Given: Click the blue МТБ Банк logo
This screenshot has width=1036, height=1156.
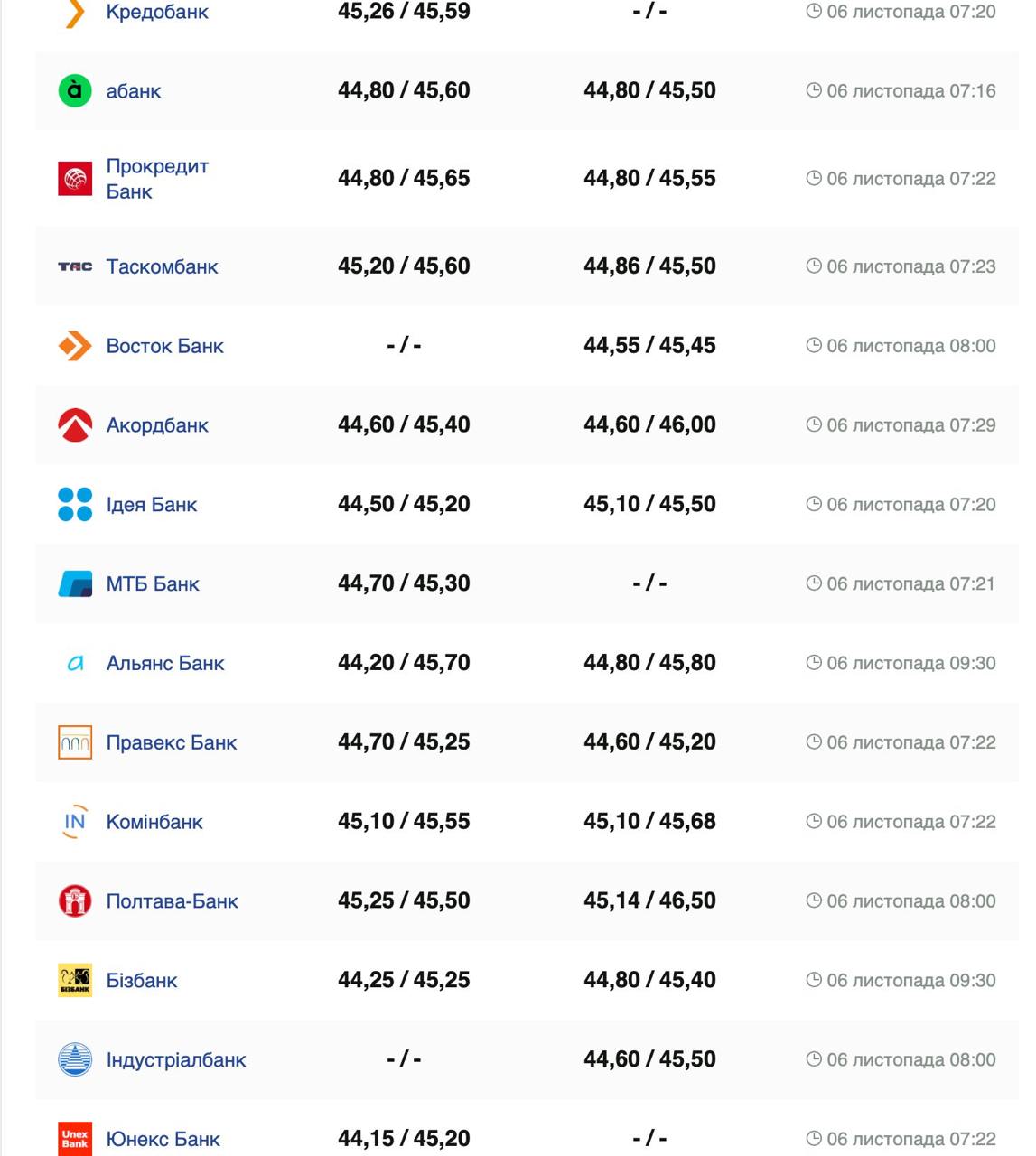Looking at the screenshot, I should 75,583.
